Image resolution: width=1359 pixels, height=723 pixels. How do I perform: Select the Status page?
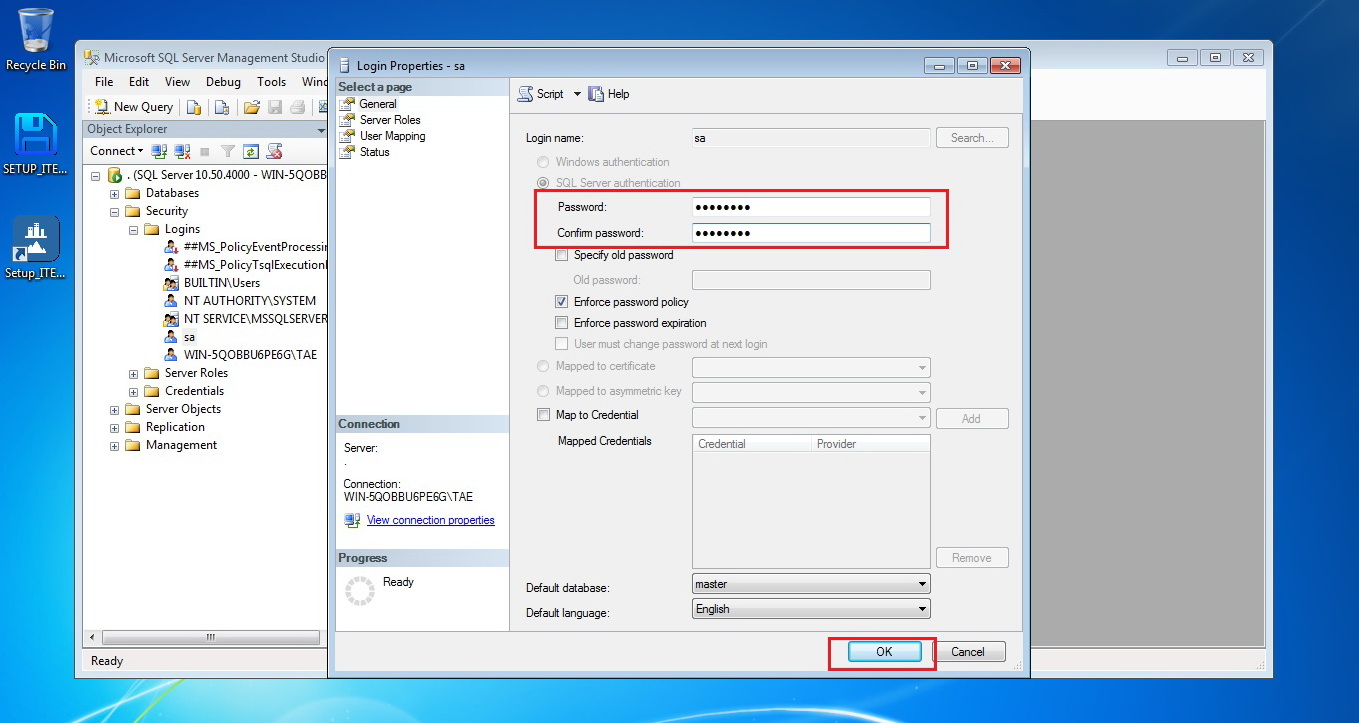point(374,152)
